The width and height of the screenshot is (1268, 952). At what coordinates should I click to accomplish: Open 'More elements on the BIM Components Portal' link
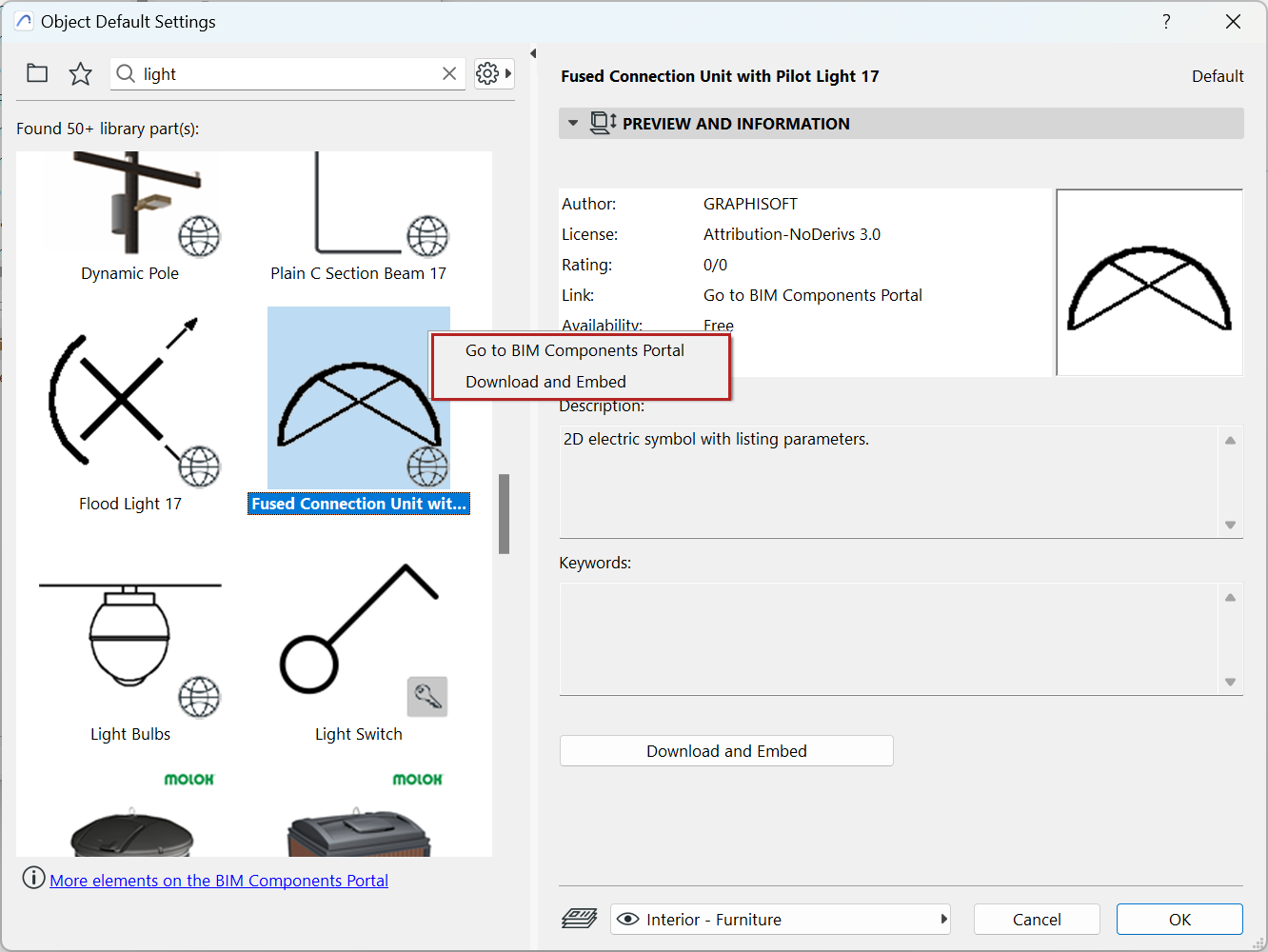click(x=219, y=881)
